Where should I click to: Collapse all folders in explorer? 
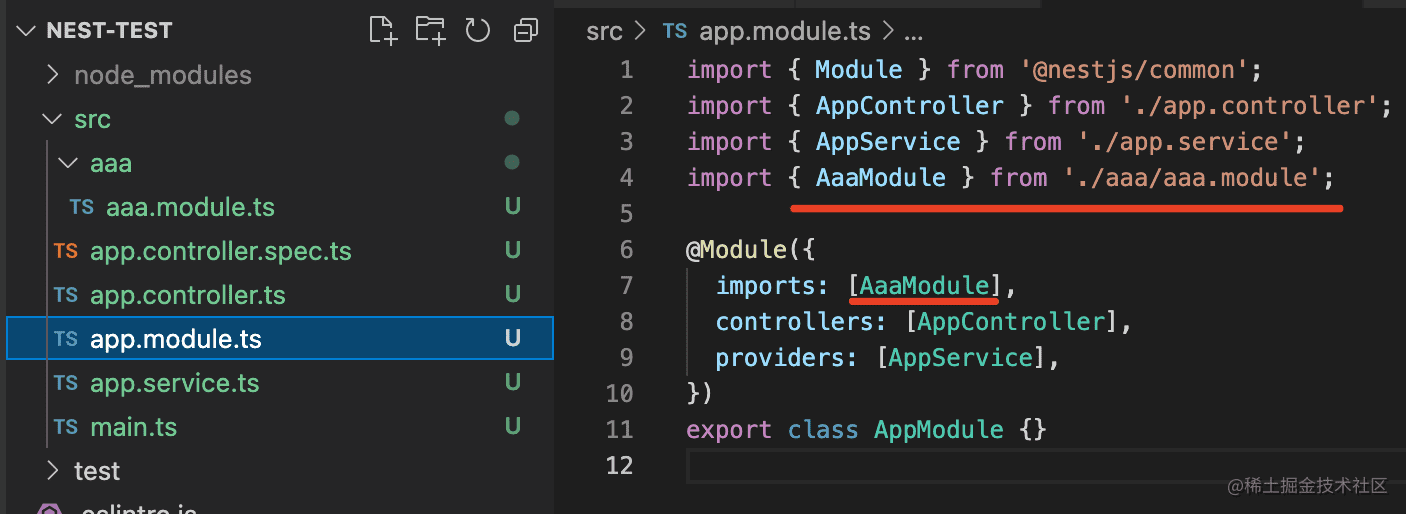click(x=525, y=31)
